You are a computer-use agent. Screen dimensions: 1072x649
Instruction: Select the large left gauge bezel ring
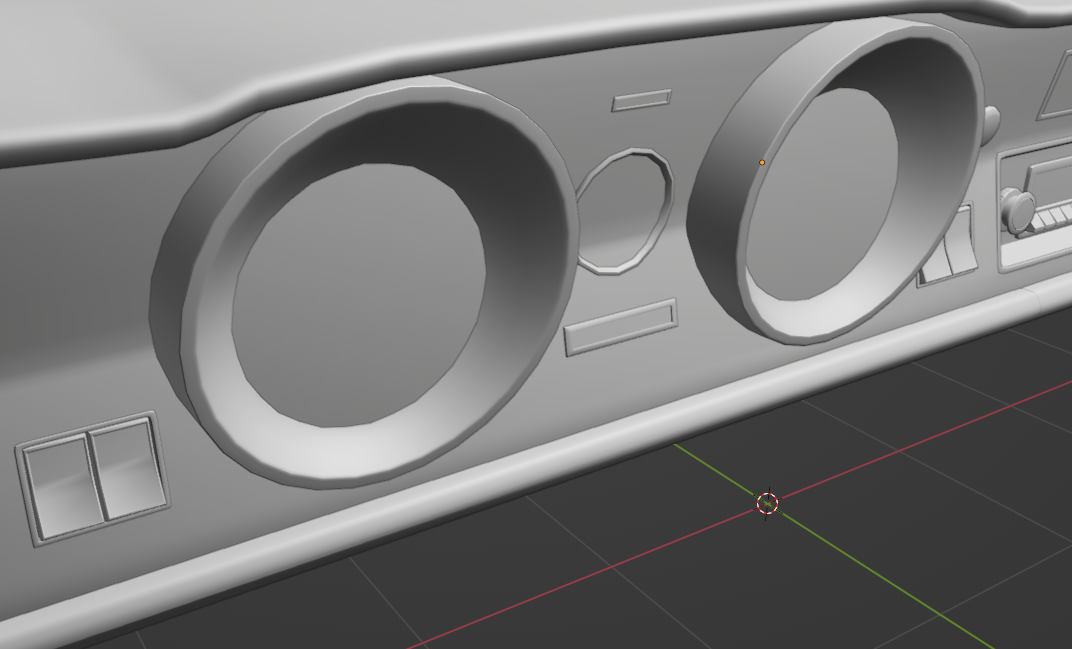click(365, 283)
